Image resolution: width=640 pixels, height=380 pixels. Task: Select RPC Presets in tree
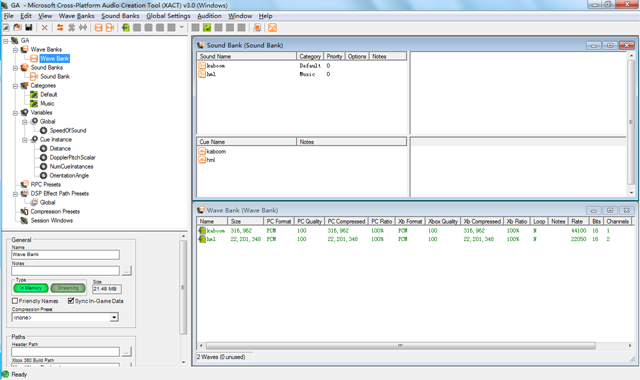(x=45, y=184)
